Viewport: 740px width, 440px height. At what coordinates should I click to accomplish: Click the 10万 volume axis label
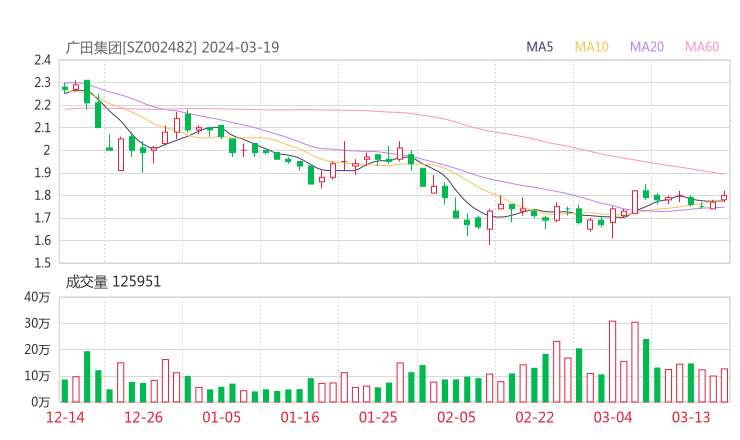pyautogui.click(x=37, y=376)
